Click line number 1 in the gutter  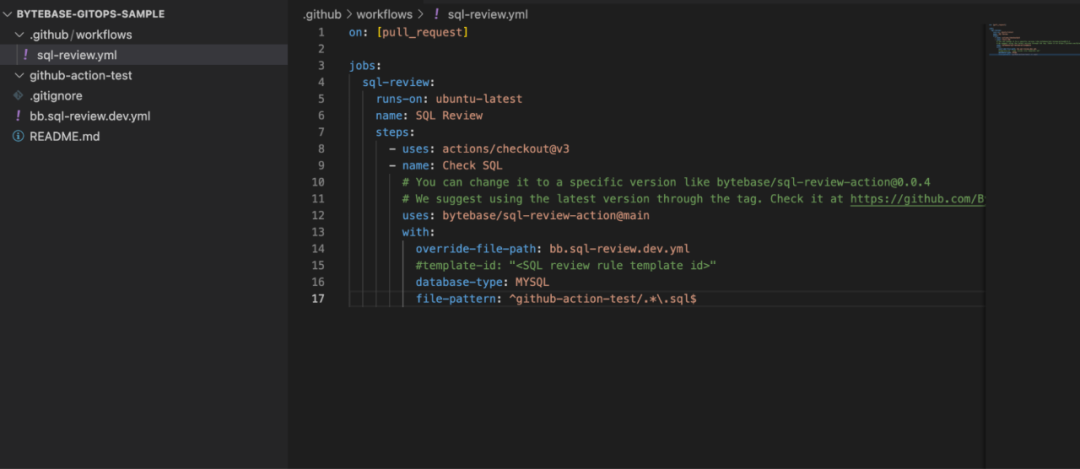(321, 32)
